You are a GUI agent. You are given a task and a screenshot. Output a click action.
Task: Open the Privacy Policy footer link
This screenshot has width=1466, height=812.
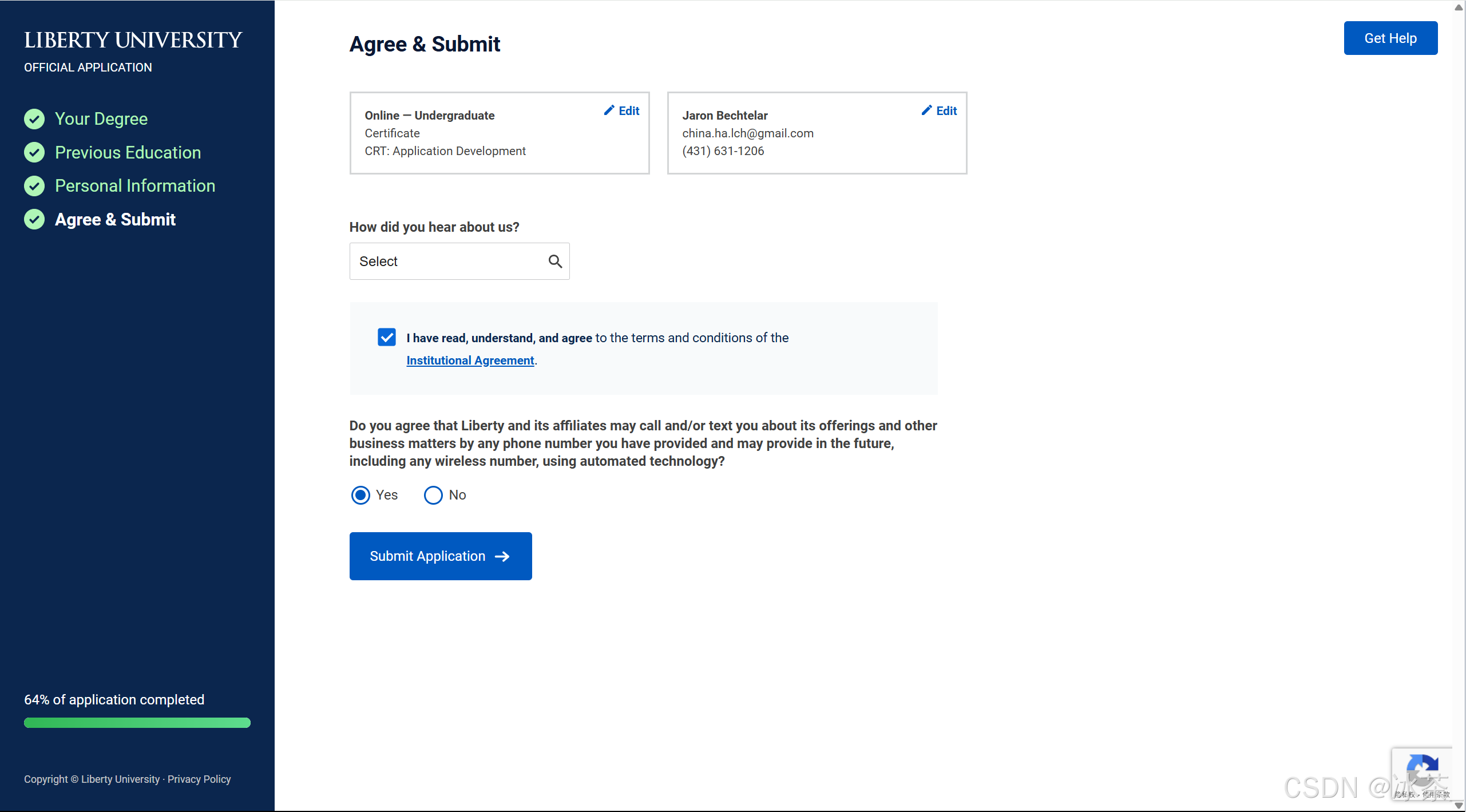click(x=199, y=779)
